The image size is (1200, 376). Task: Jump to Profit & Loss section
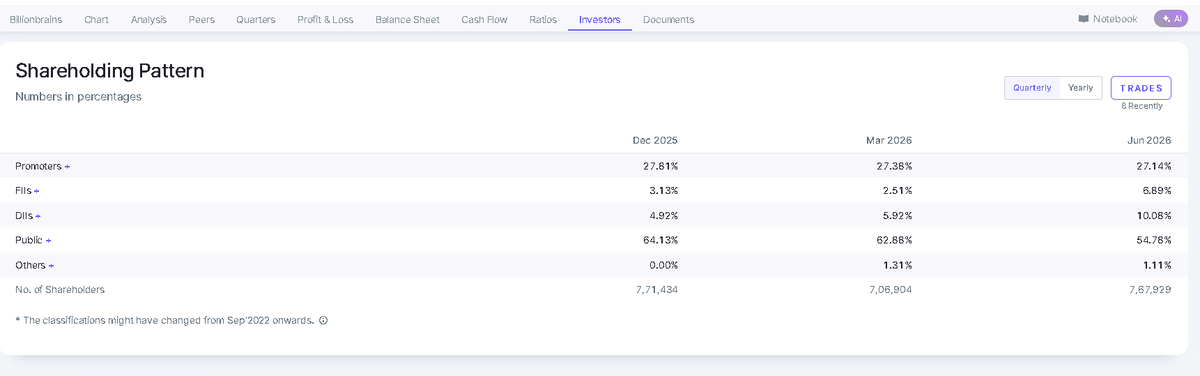pyautogui.click(x=325, y=19)
